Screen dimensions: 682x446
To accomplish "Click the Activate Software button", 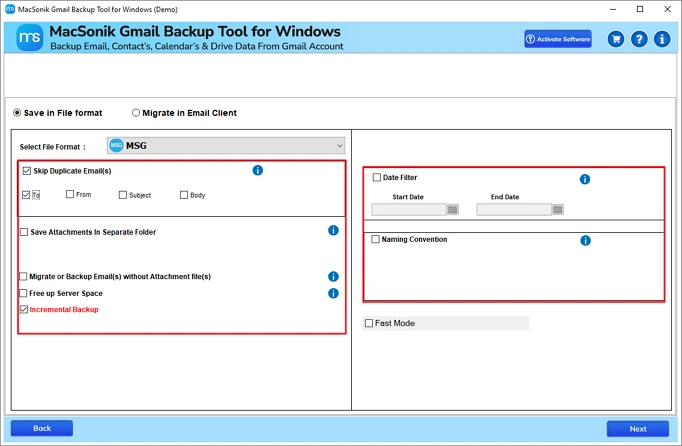I will tap(558, 39).
